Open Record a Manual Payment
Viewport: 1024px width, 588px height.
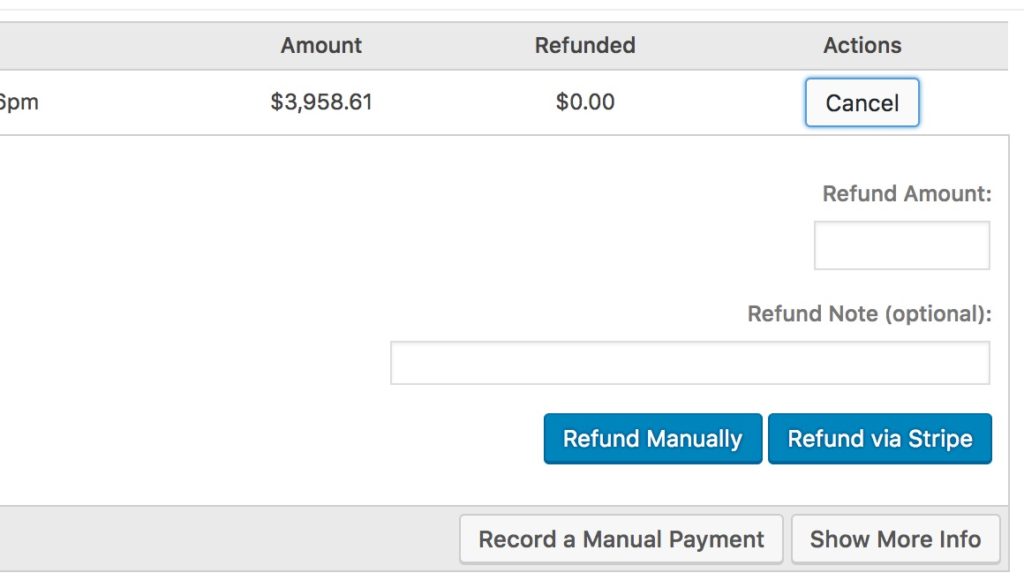[x=620, y=540]
